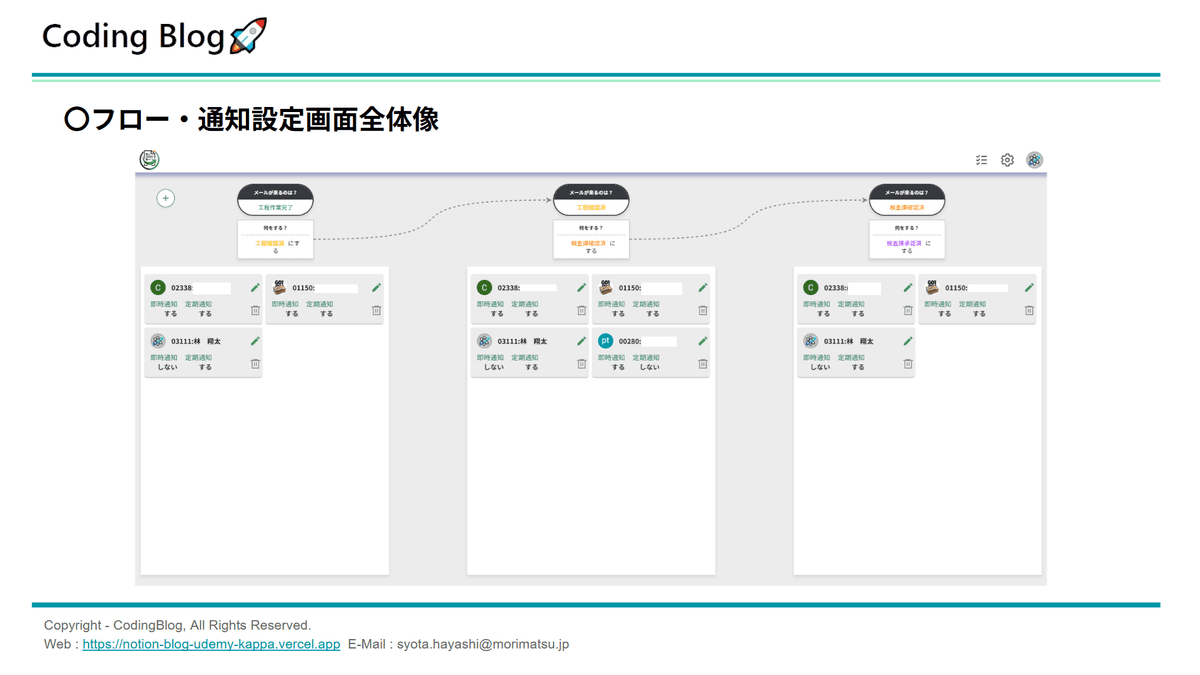Open the notion-blog-udemy-kappa.vercel.app link

(x=211, y=645)
